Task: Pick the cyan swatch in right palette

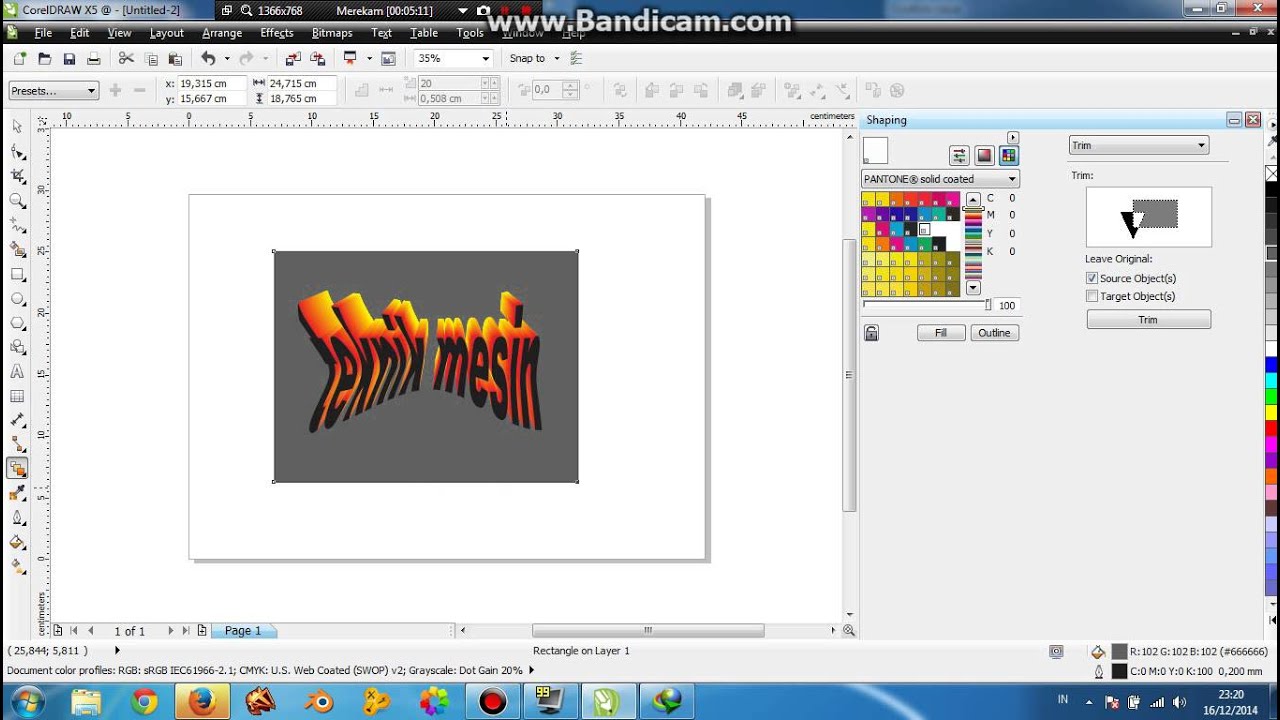Action: pos(1272,380)
